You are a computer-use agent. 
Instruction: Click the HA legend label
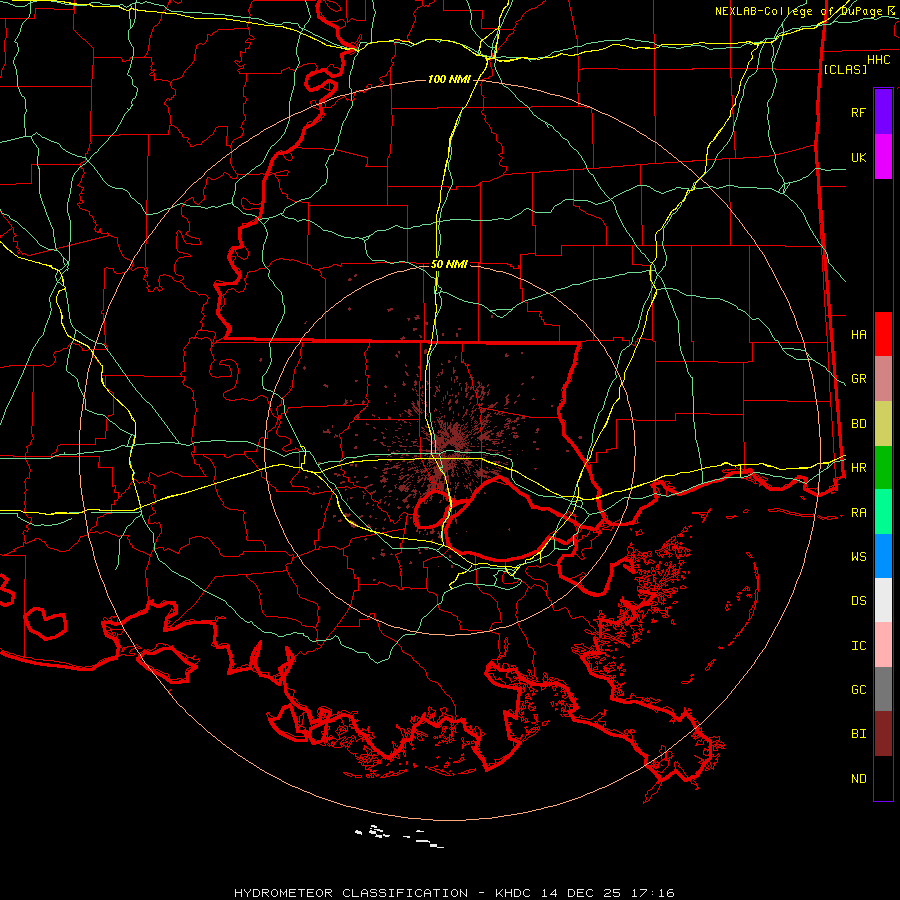tap(858, 334)
